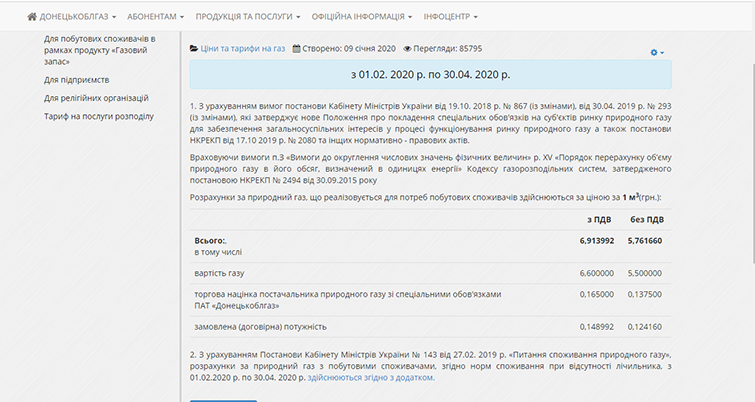
Task: Click capacity value 0,148992
Action: [x=597, y=327]
